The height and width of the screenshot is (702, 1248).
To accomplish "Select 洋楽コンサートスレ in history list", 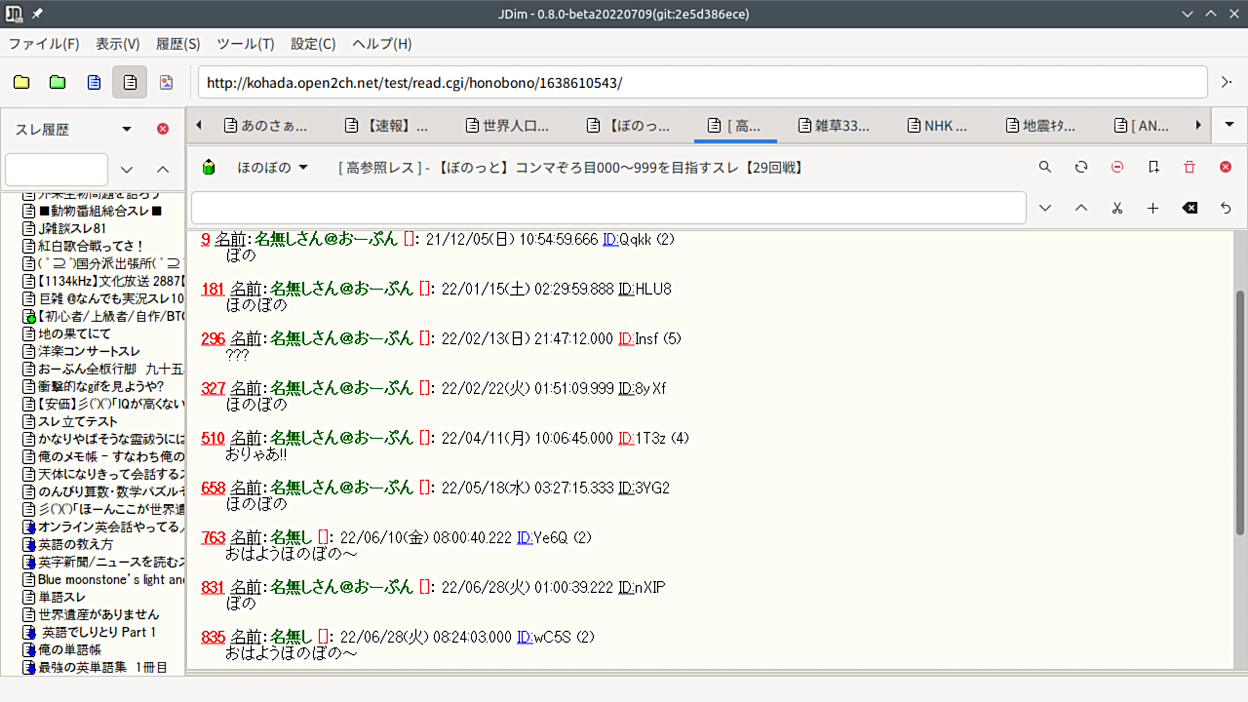I will (x=88, y=351).
